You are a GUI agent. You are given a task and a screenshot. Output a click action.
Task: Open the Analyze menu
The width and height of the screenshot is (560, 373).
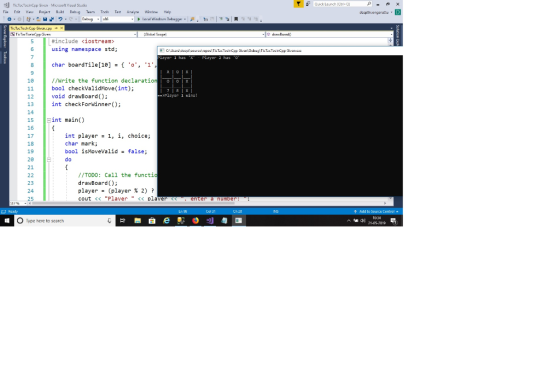tap(133, 12)
